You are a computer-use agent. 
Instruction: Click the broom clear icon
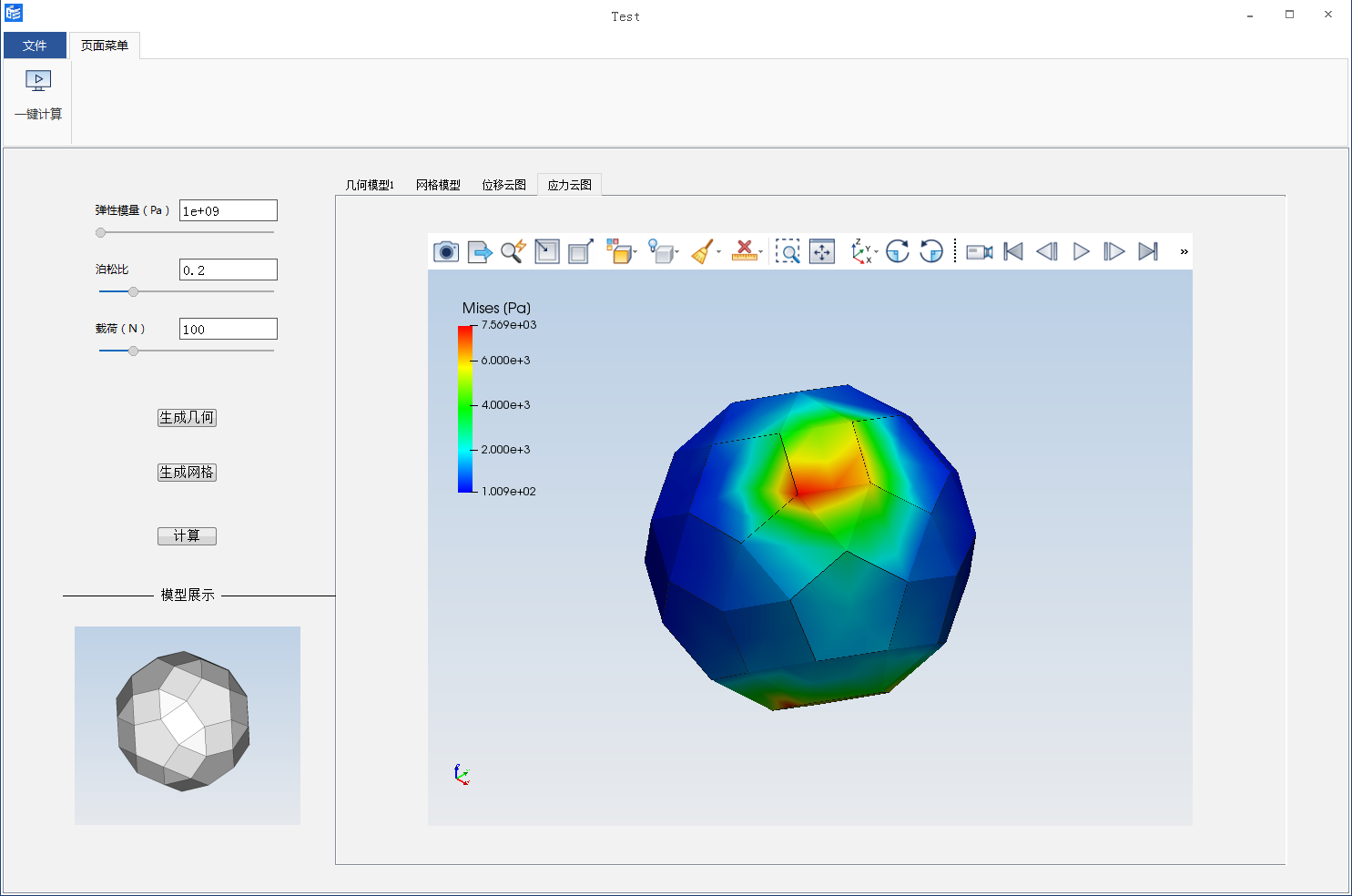(703, 251)
